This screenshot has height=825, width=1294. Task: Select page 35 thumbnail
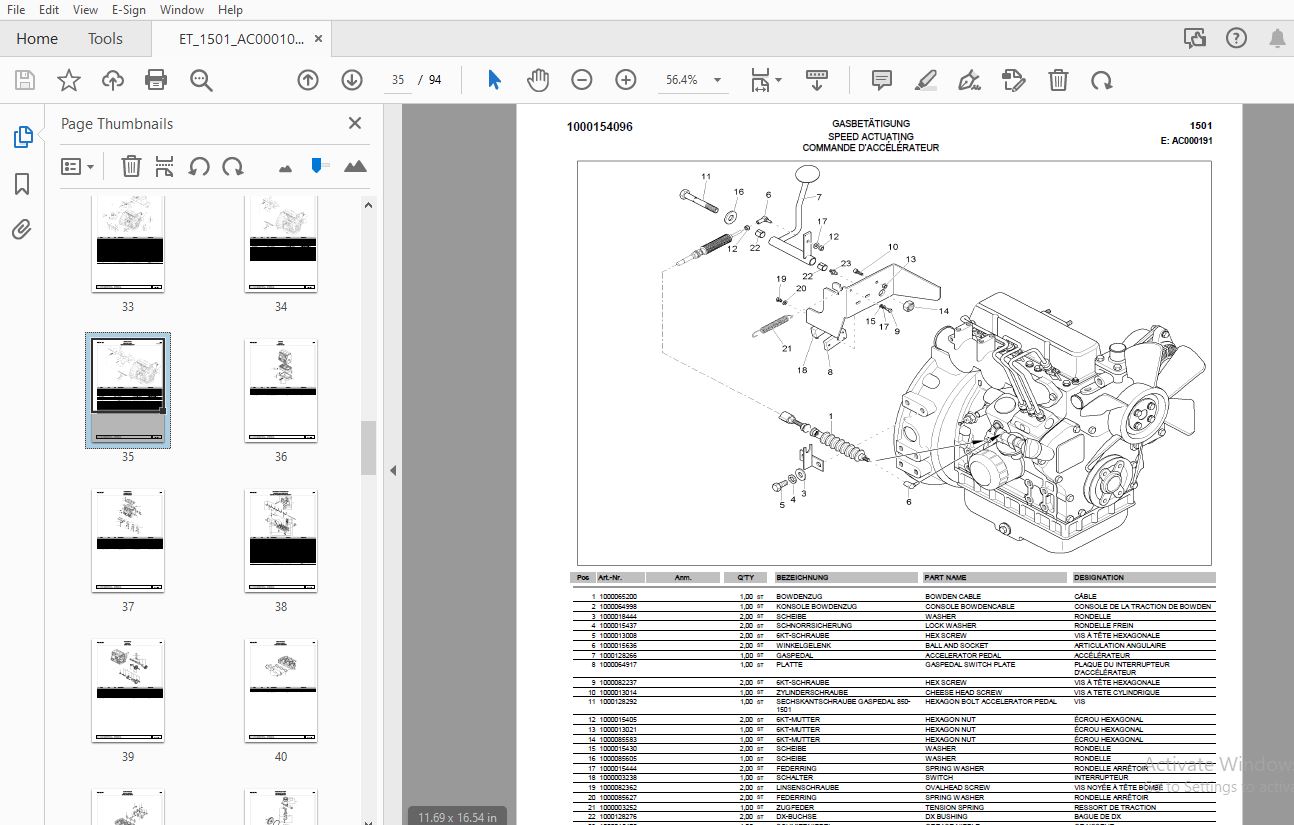tap(128, 390)
